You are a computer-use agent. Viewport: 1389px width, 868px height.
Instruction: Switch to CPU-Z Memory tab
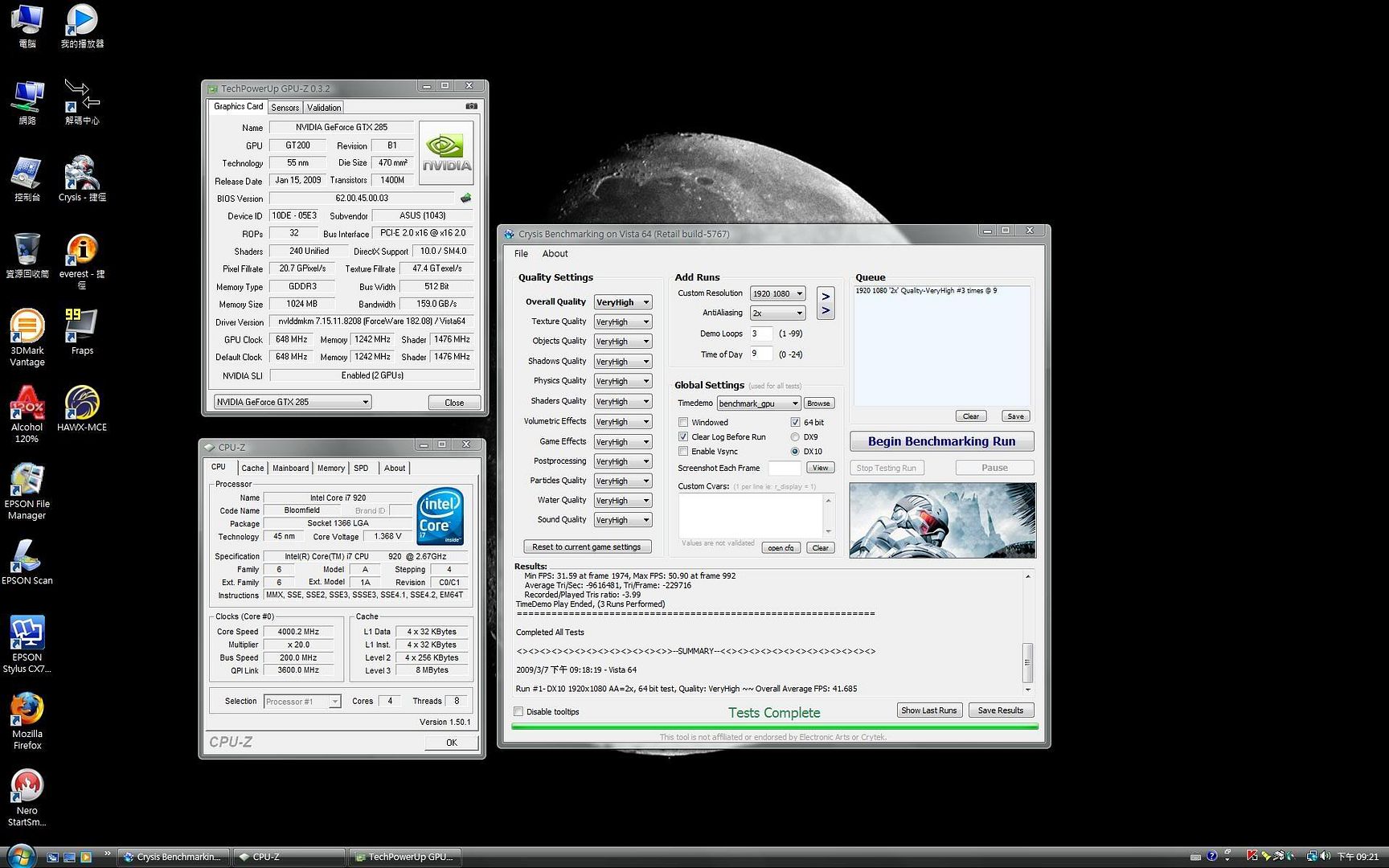pyautogui.click(x=331, y=468)
